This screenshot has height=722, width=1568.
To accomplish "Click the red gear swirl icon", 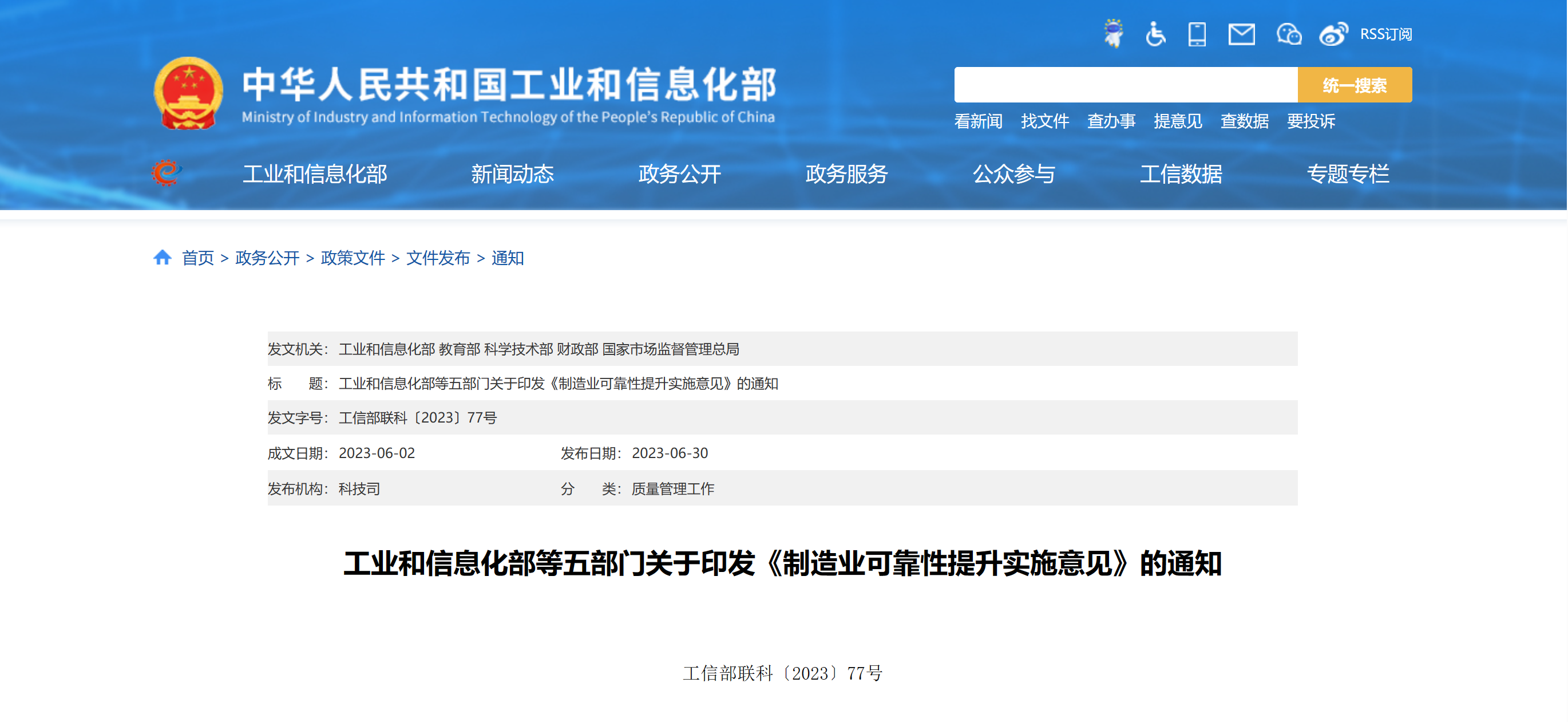I will click(166, 173).
